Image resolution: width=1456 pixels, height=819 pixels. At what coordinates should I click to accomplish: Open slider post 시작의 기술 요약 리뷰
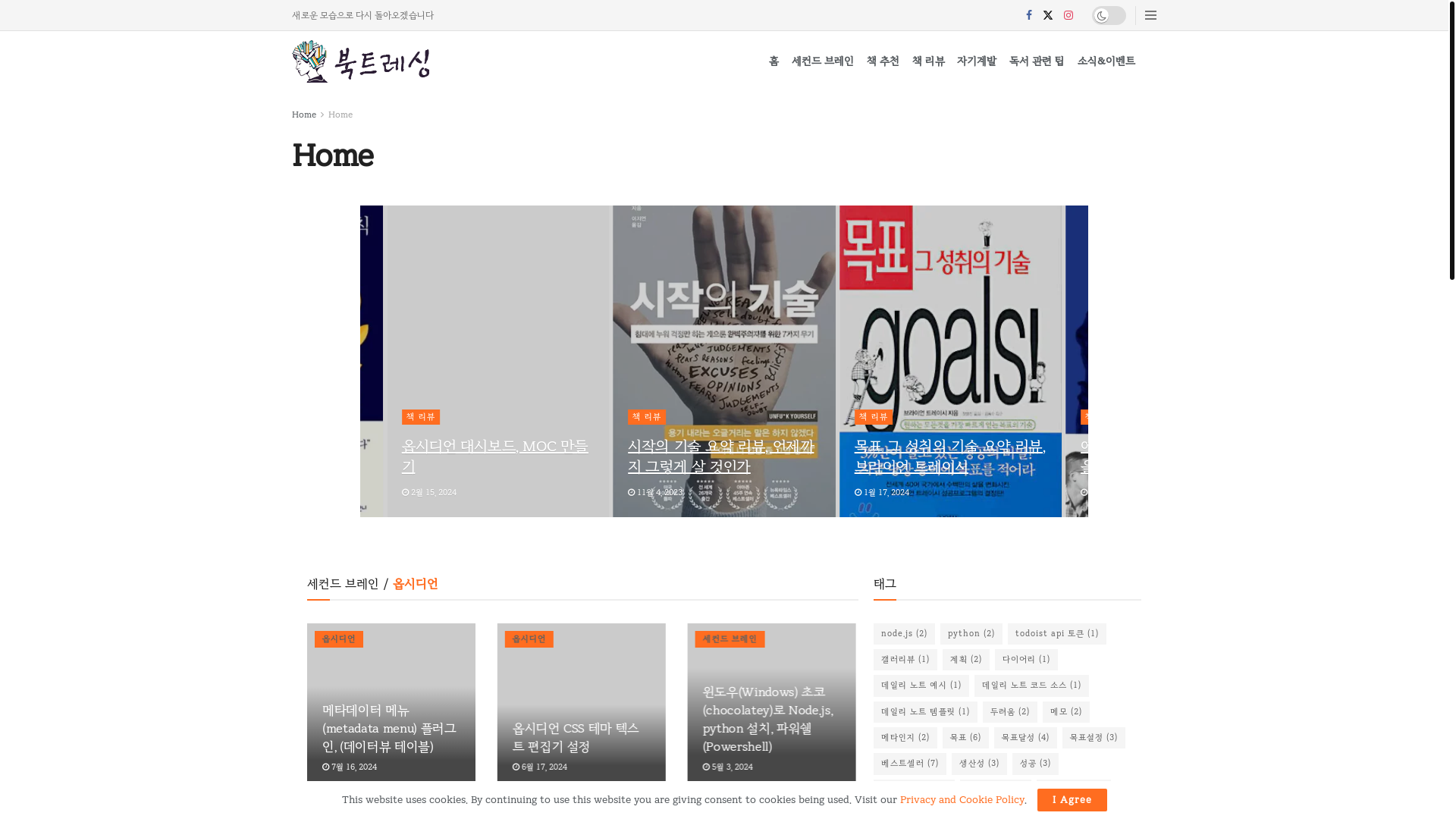(x=721, y=457)
